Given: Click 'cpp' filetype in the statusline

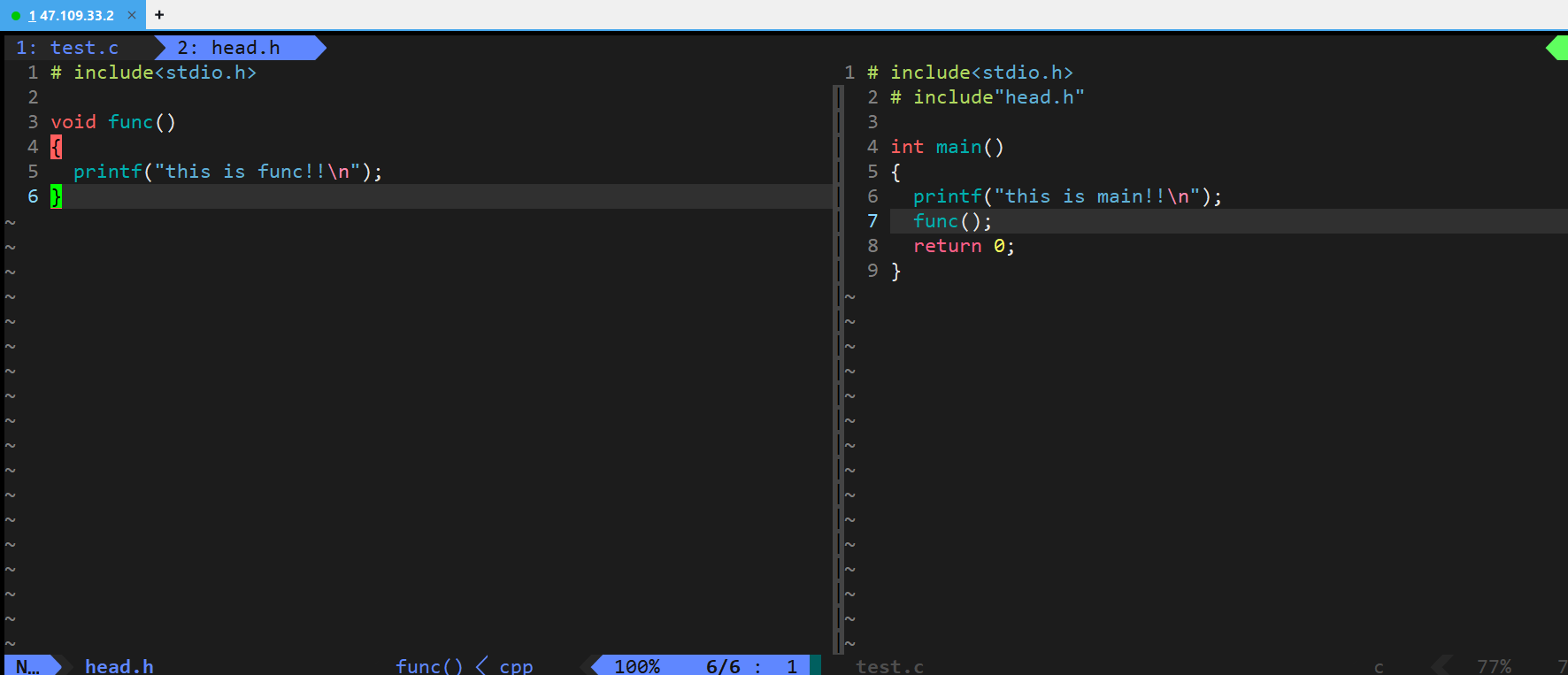Looking at the screenshot, I should pyautogui.click(x=516, y=666).
